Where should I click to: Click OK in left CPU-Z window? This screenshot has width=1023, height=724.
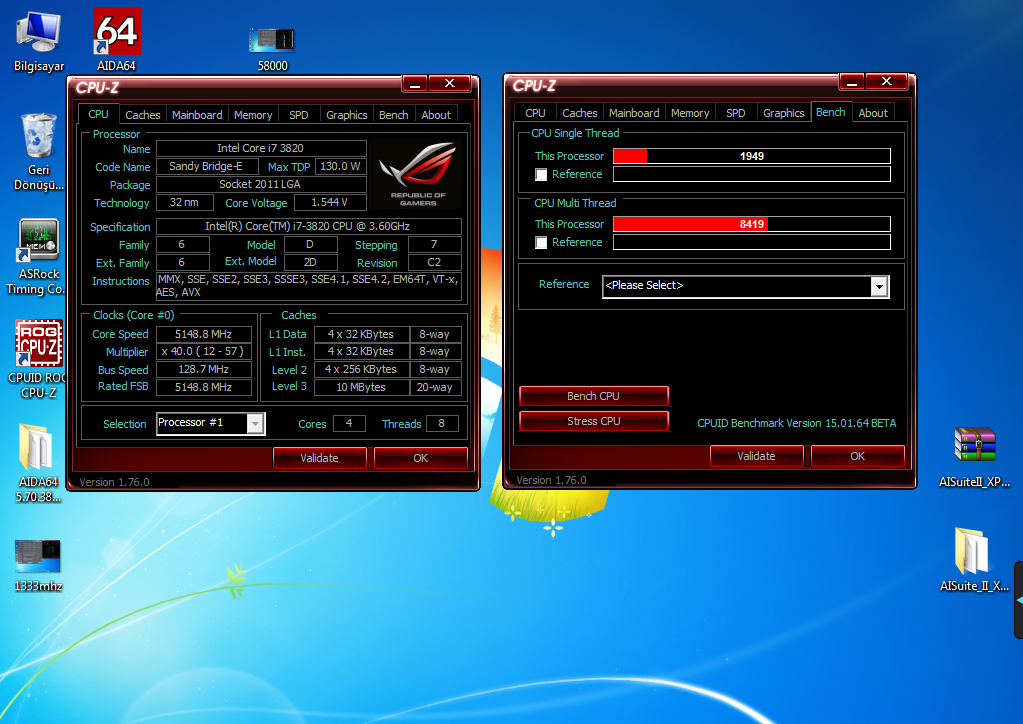(x=421, y=458)
